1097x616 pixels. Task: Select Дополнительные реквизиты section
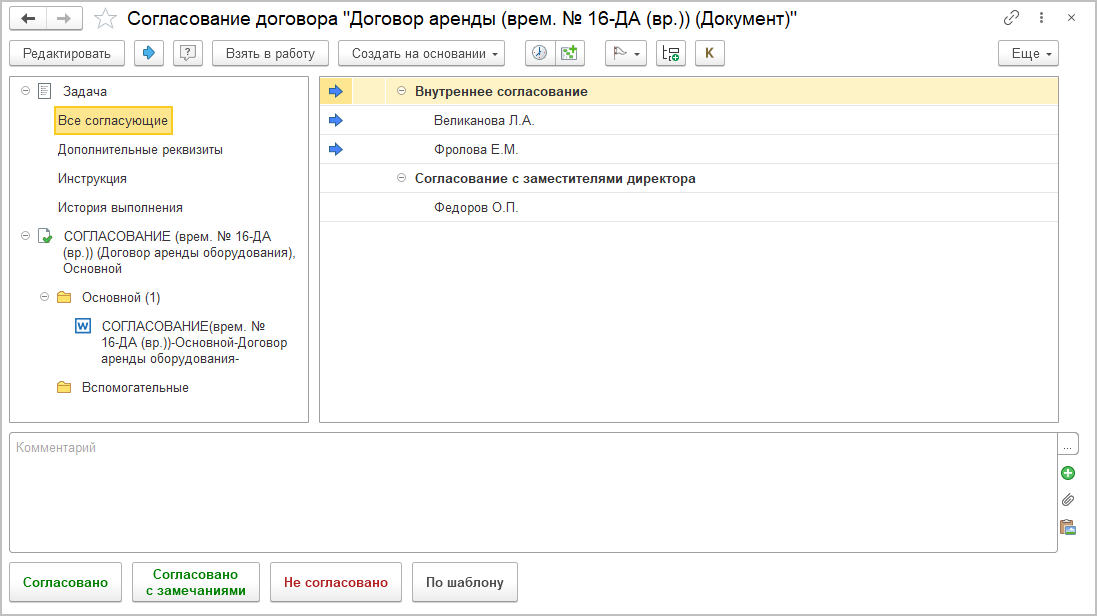[140, 150]
